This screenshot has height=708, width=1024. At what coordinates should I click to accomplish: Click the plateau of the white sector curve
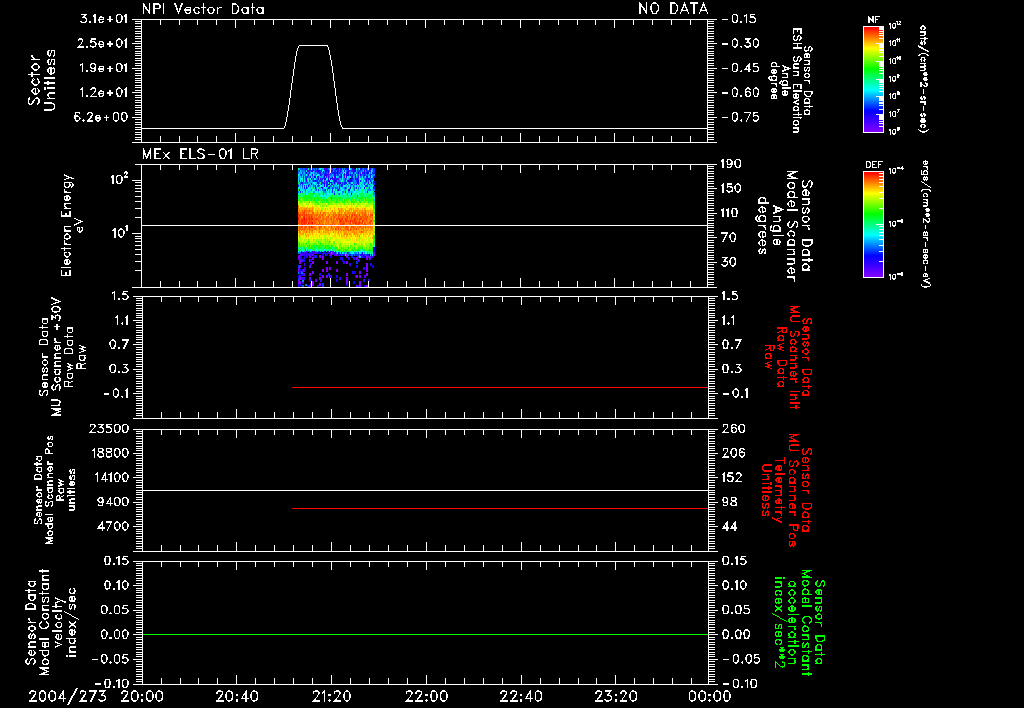[313, 46]
